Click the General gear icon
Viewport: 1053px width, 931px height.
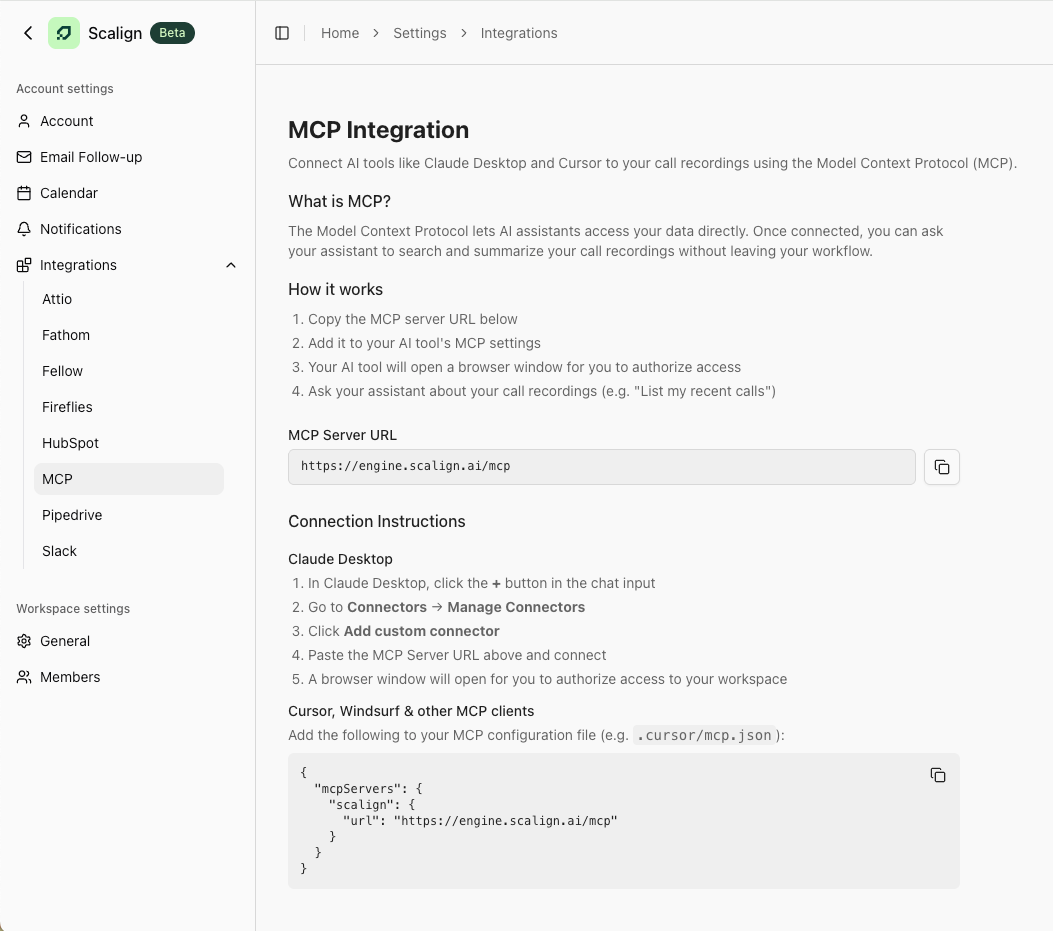click(24, 641)
